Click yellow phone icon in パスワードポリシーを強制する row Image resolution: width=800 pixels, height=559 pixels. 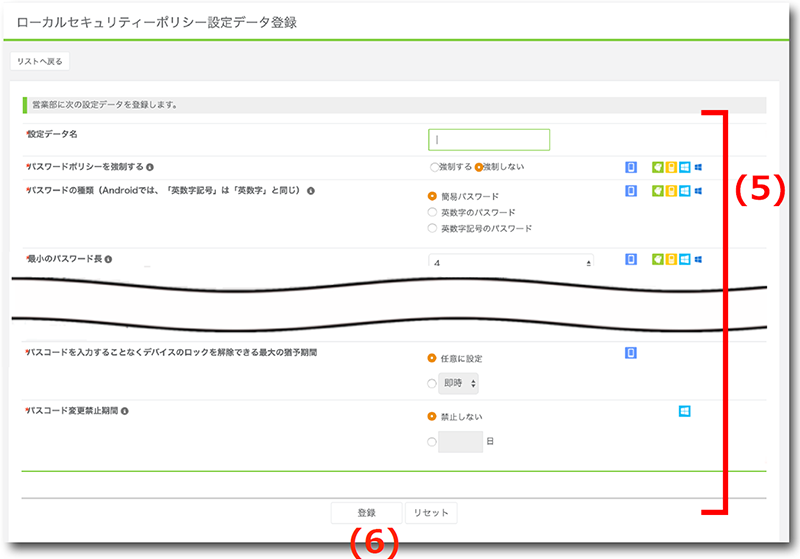click(x=671, y=167)
